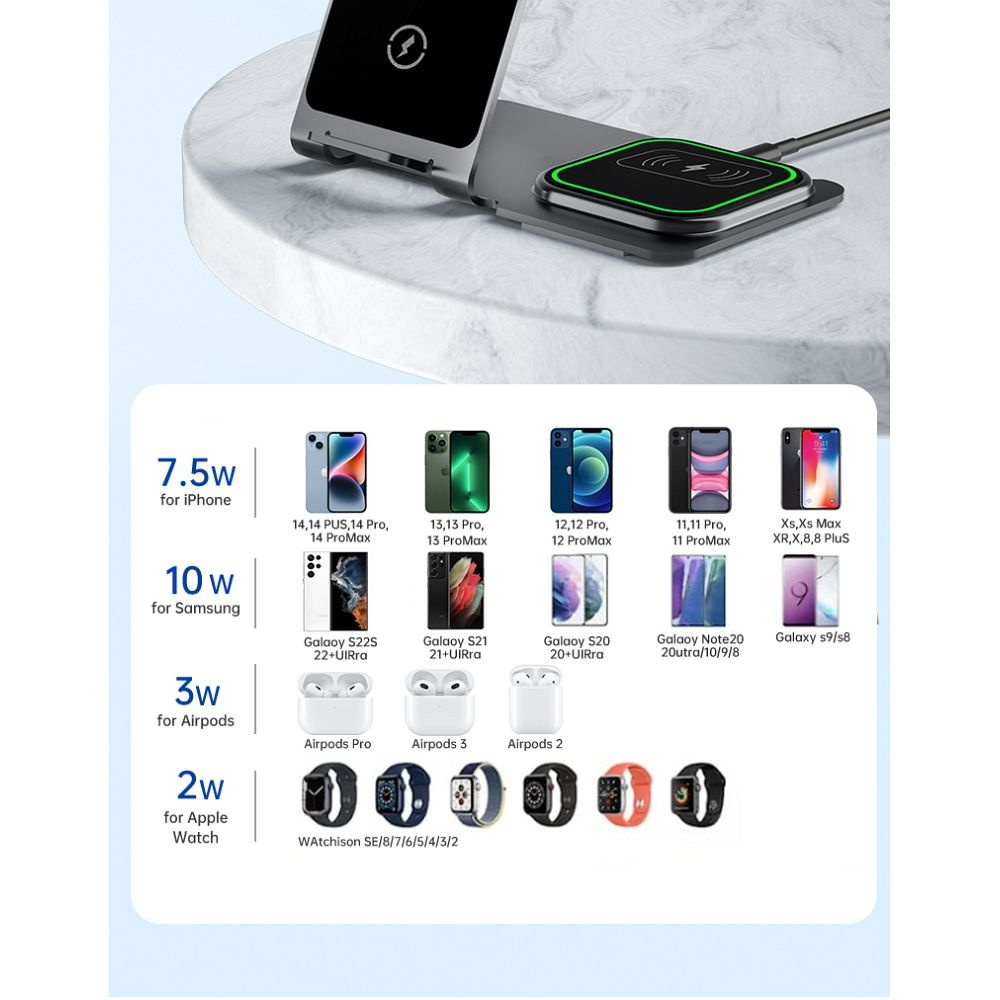The width and height of the screenshot is (1000, 1000).
Task: Click the iPhone 14 series phone image
Action: tap(336, 472)
